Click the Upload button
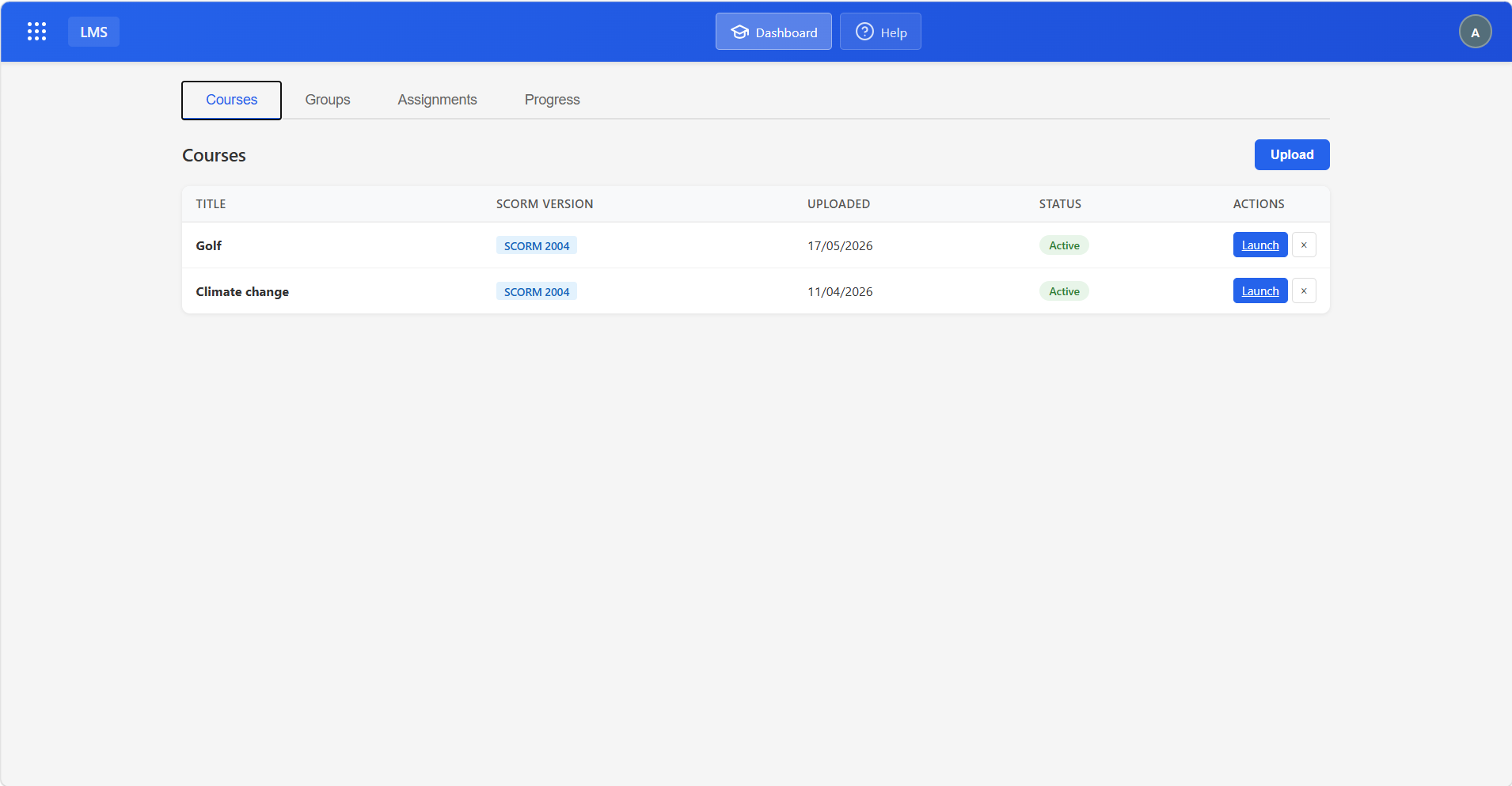The image size is (1512, 786). point(1291,154)
